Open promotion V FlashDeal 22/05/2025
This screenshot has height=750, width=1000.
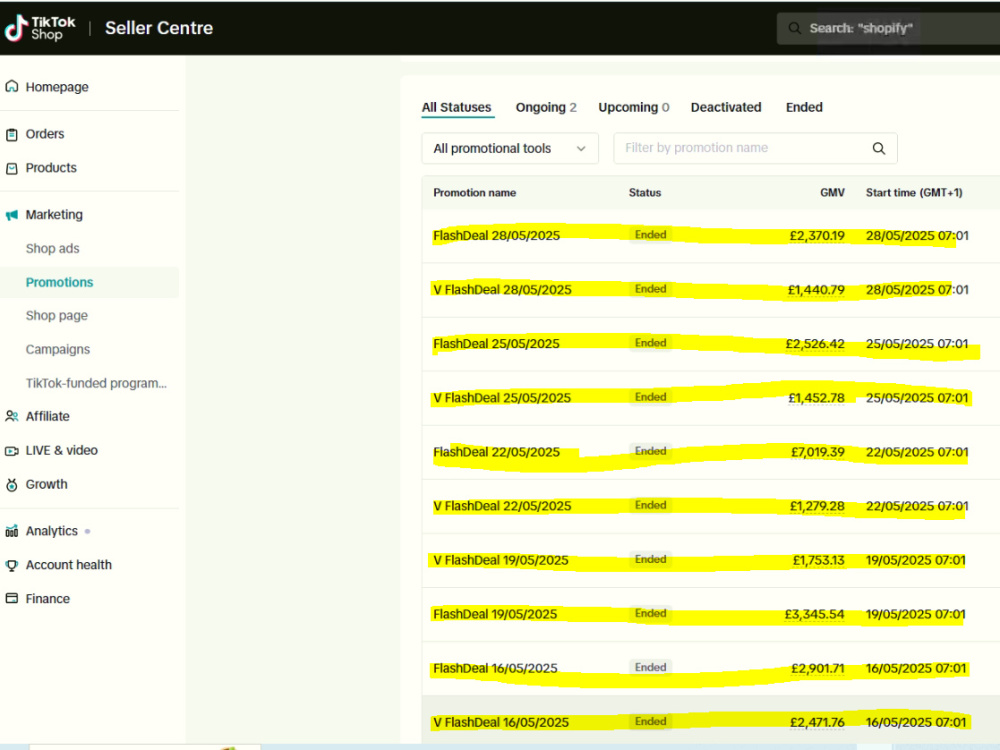point(502,506)
